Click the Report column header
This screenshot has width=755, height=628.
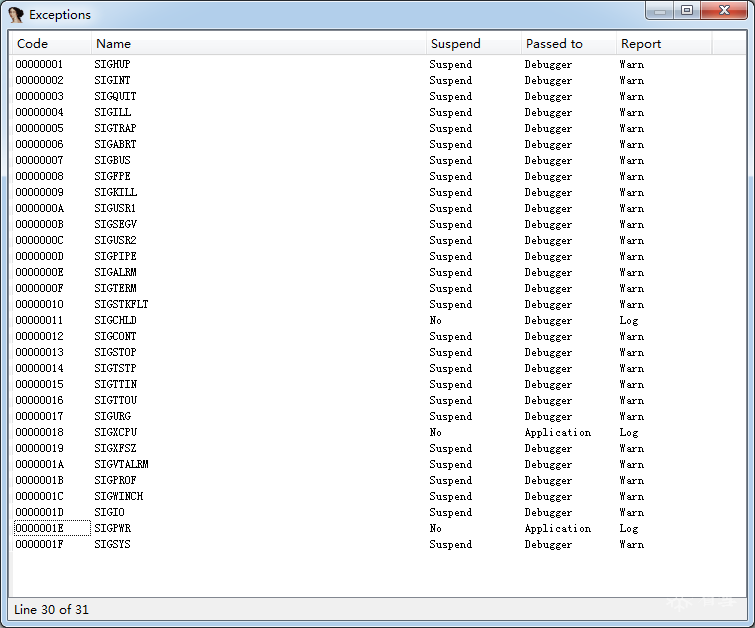664,44
